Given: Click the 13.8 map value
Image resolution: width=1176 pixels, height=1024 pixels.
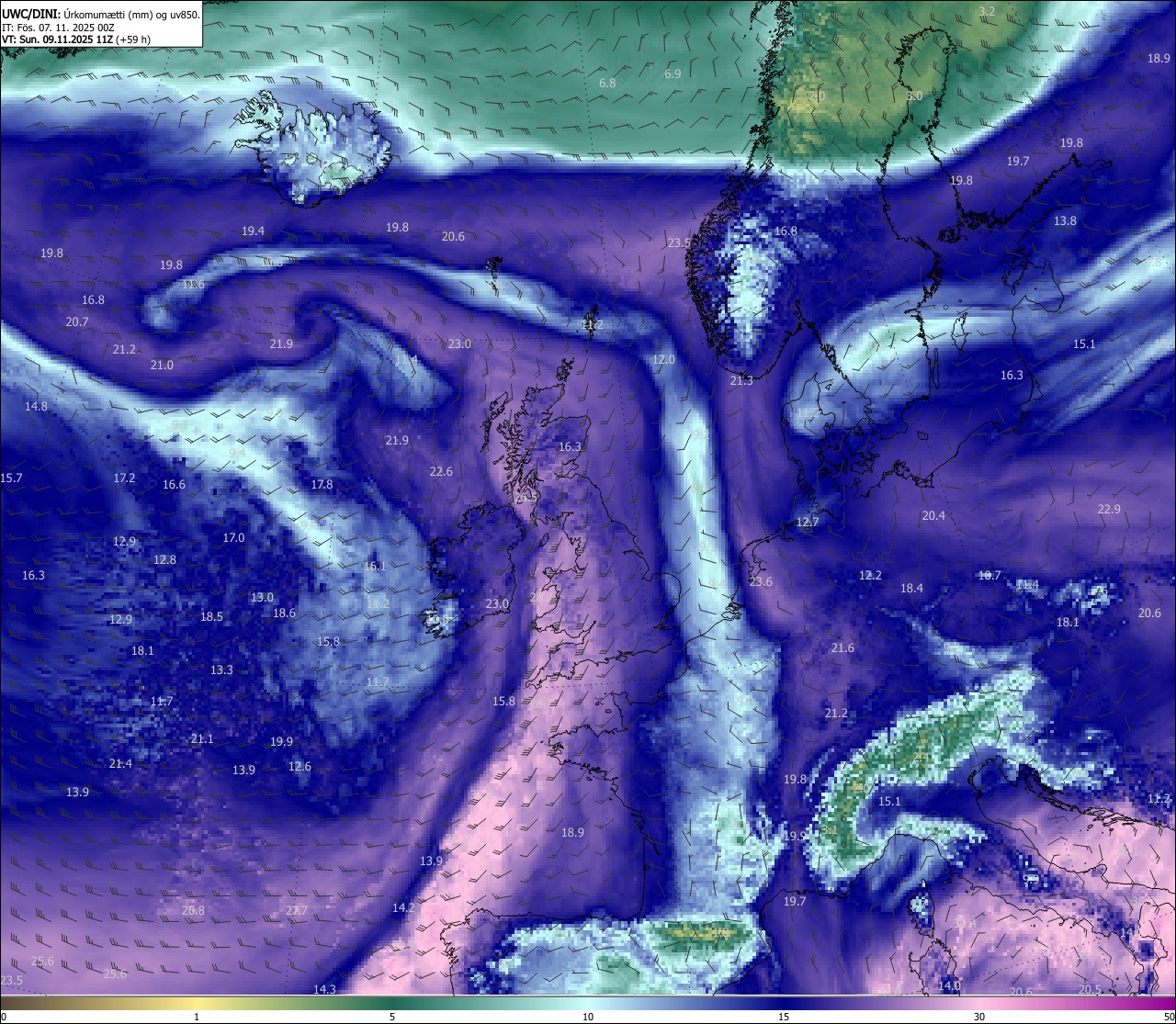Looking at the screenshot, I should point(1065,220).
